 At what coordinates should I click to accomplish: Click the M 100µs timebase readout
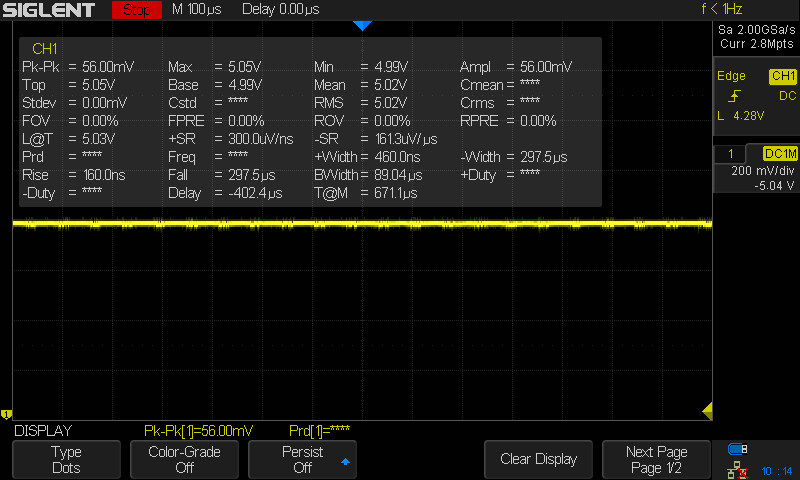195,10
